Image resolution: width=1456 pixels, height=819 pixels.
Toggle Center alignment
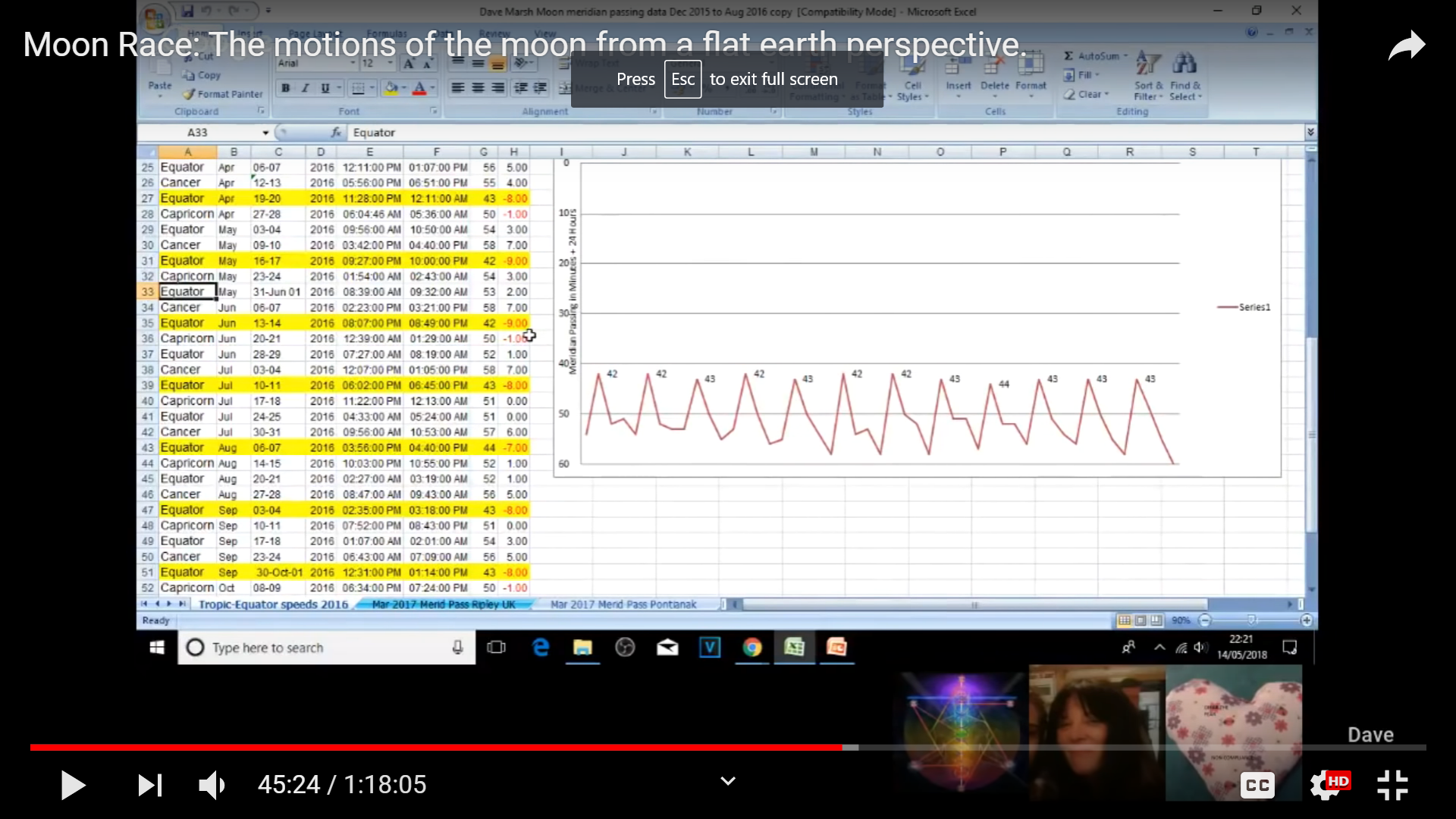click(x=478, y=88)
